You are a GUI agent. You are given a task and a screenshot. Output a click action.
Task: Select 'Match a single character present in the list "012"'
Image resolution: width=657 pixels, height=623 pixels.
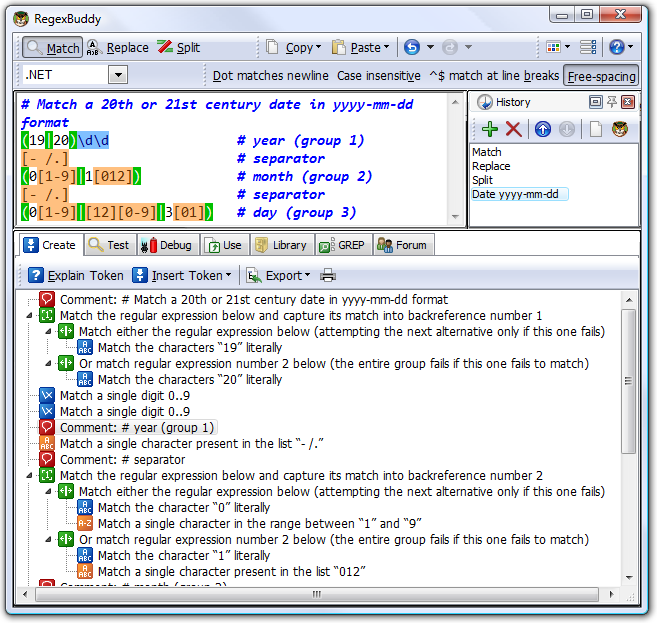(x=232, y=571)
